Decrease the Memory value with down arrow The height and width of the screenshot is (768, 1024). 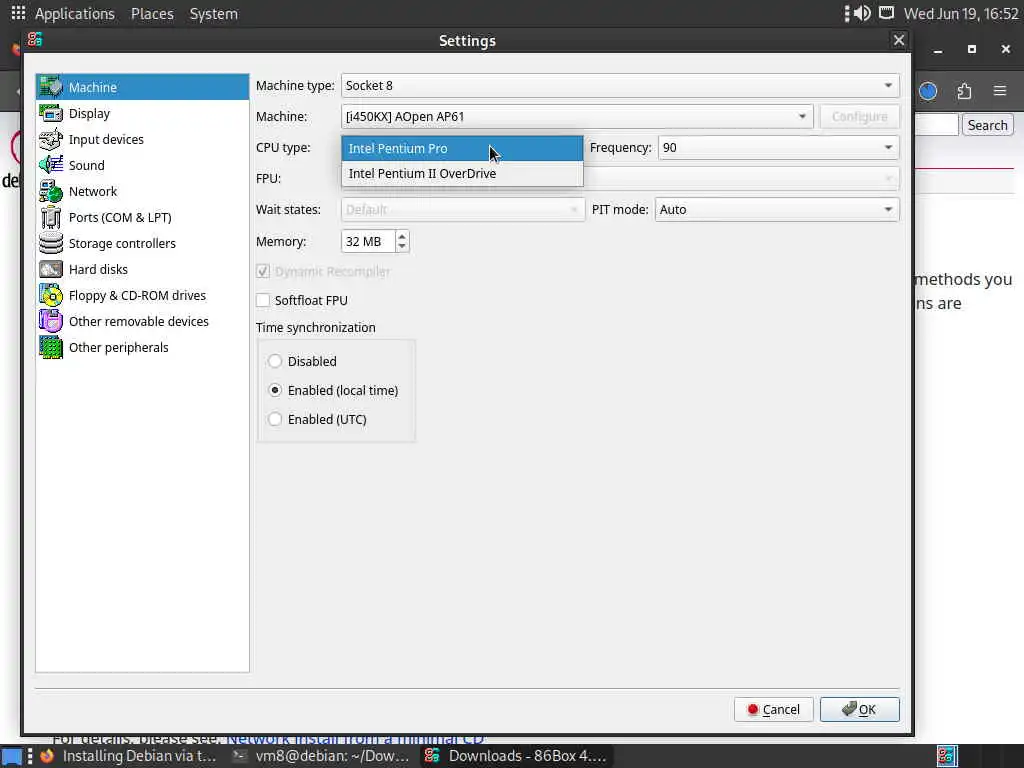pos(402,247)
